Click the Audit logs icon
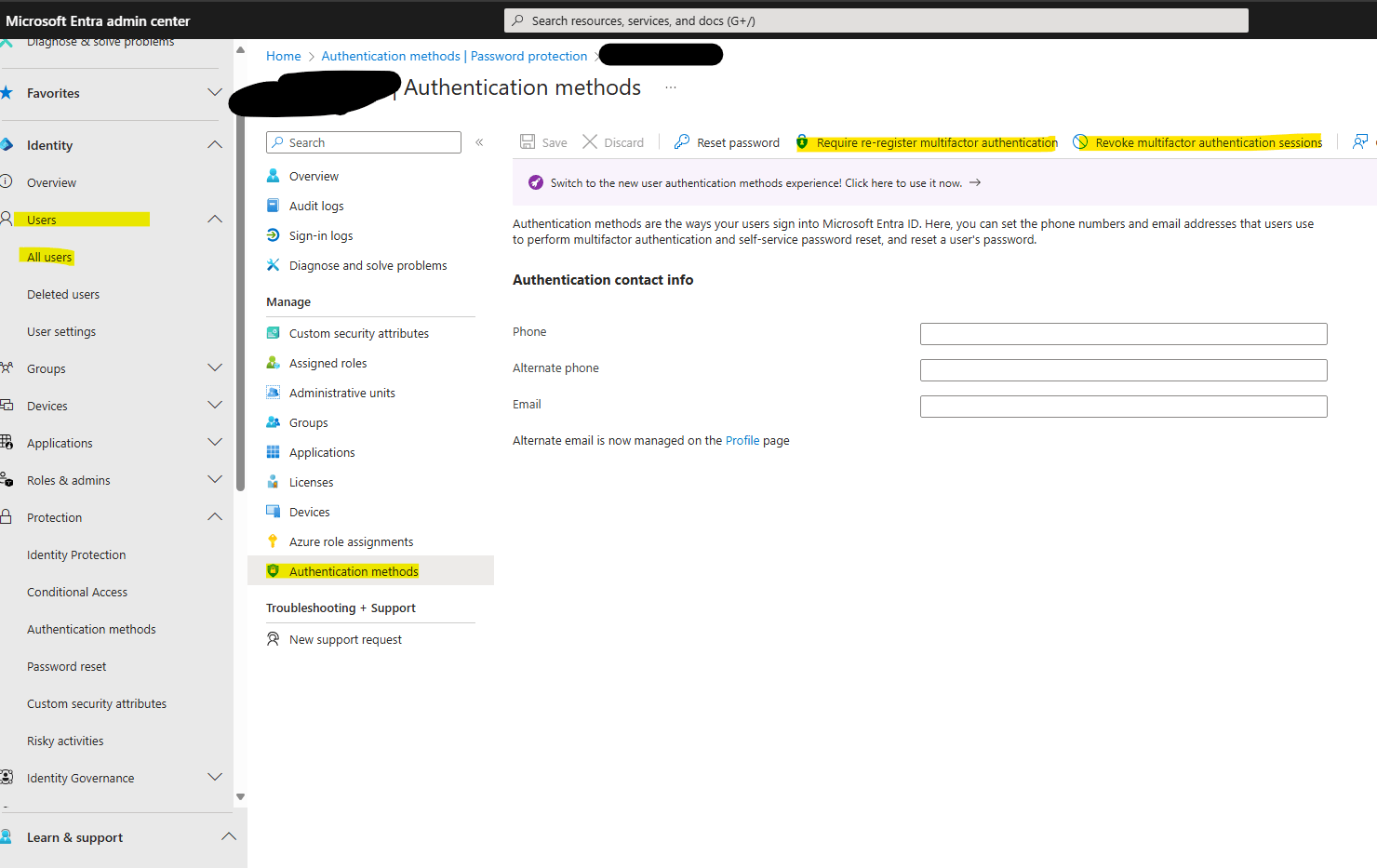1377x868 pixels. 273,206
